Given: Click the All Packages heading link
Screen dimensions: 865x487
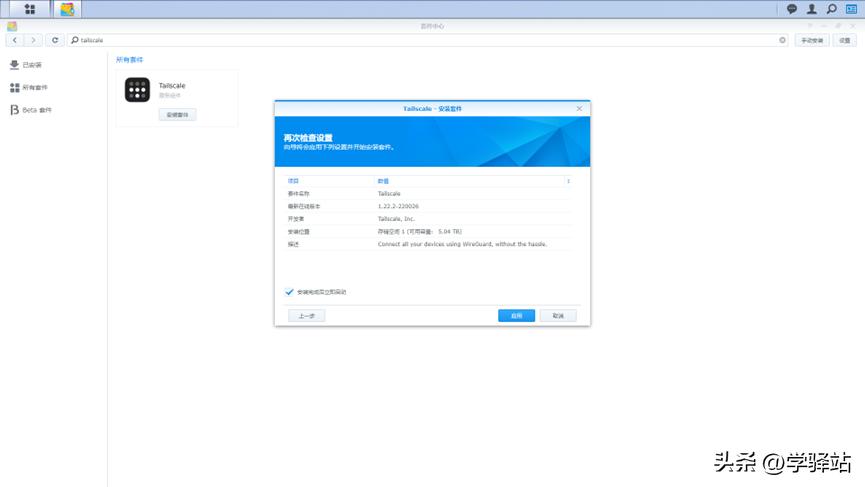Looking at the screenshot, I should pos(129,60).
